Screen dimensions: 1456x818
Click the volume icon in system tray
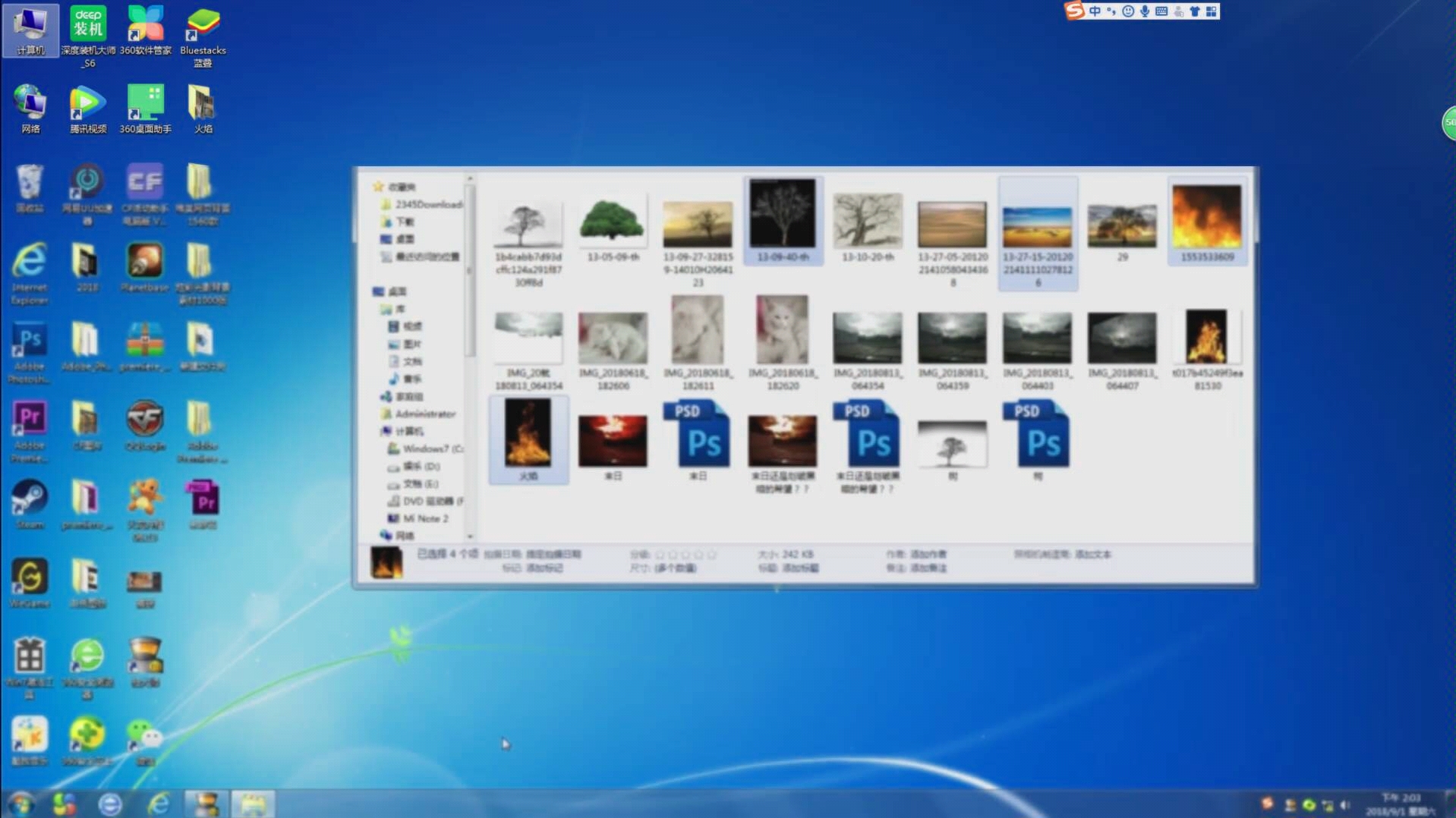pyautogui.click(x=1345, y=805)
